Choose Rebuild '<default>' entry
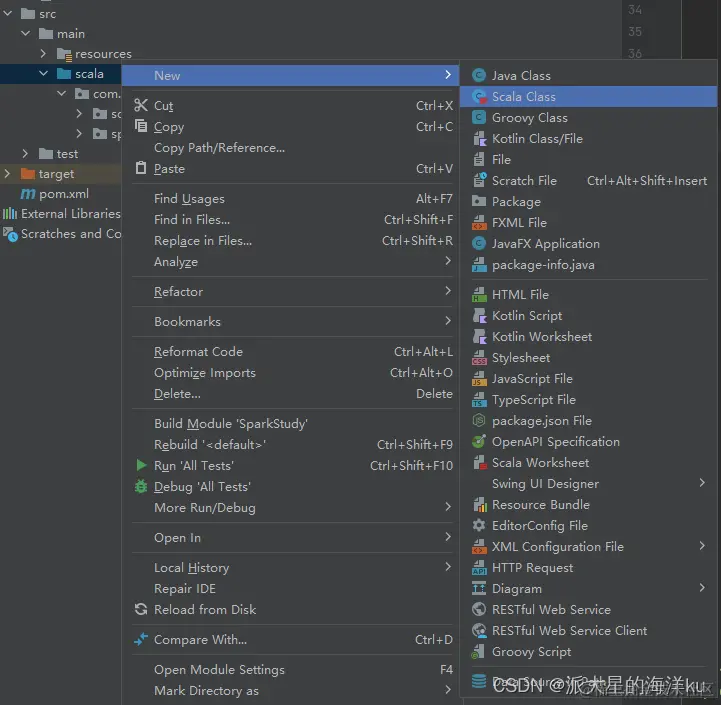721x705 pixels. (x=292, y=445)
